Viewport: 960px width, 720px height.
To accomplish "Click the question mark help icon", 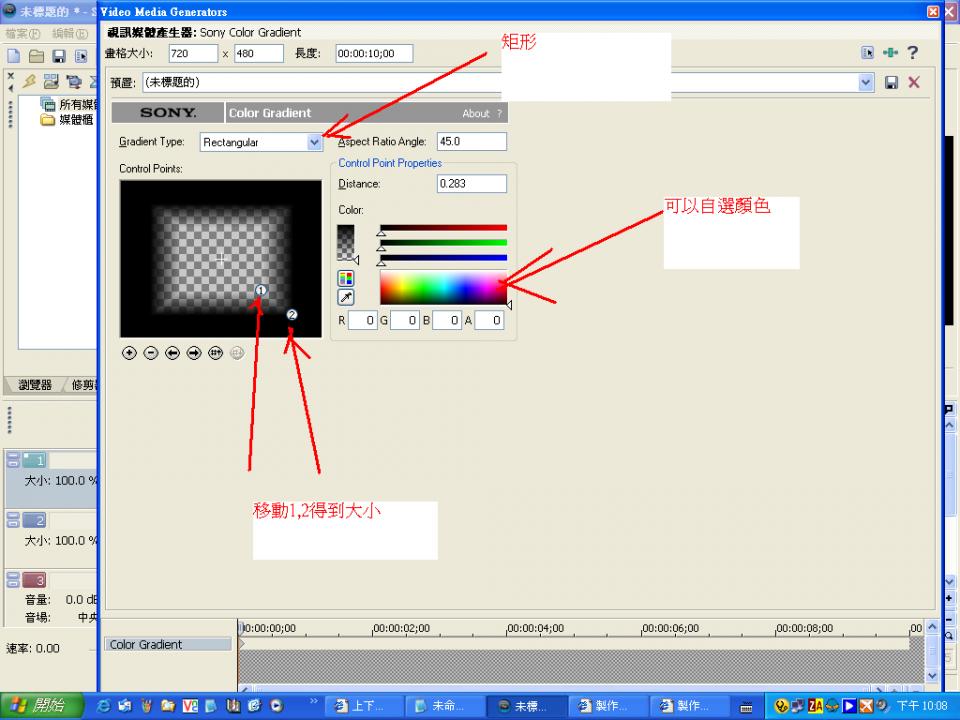I will [913, 53].
